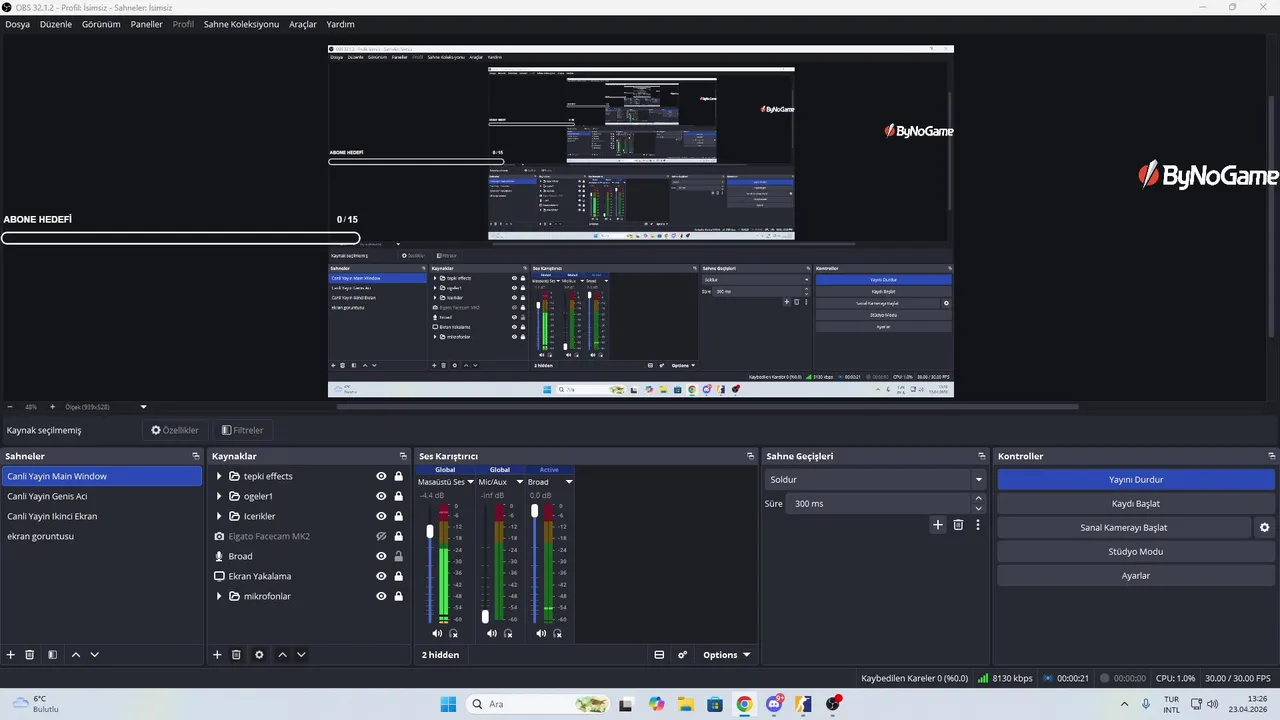Add a scene transition with the plus icon
The width and height of the screenshot is (1280, 720).
coord(938,525)
